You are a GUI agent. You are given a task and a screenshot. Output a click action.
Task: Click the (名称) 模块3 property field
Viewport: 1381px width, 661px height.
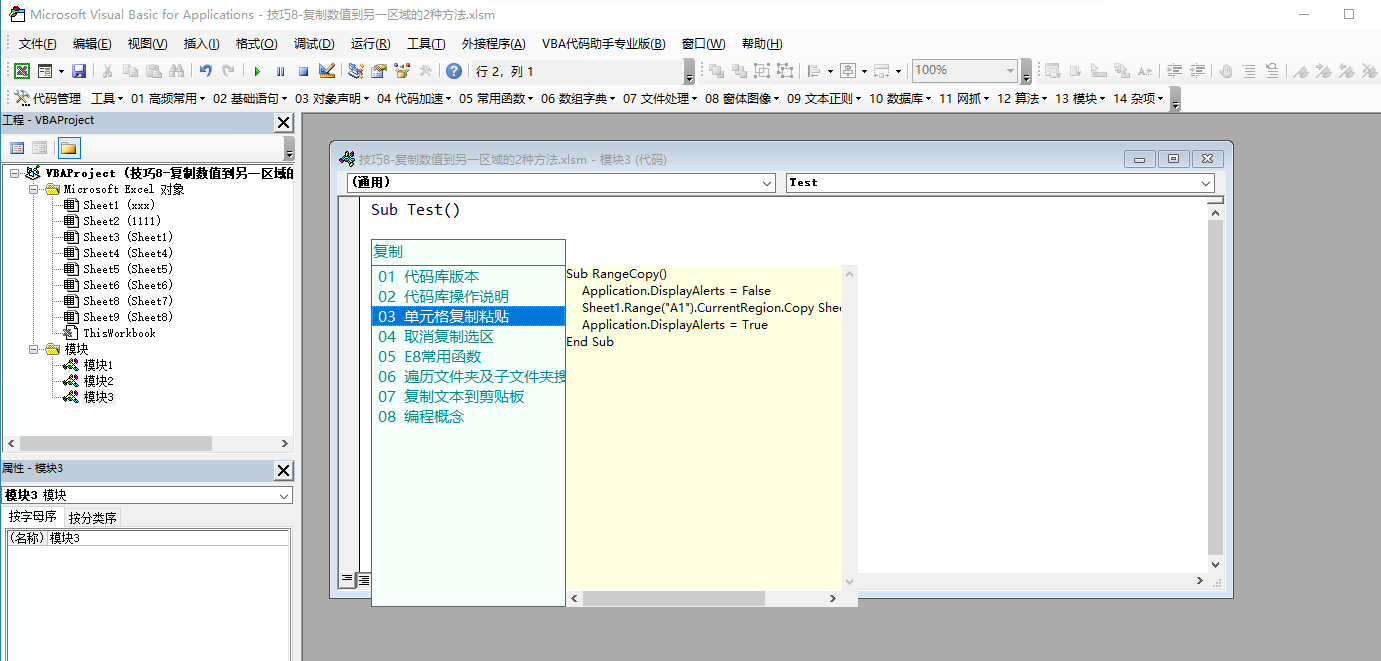coord(148,538)
